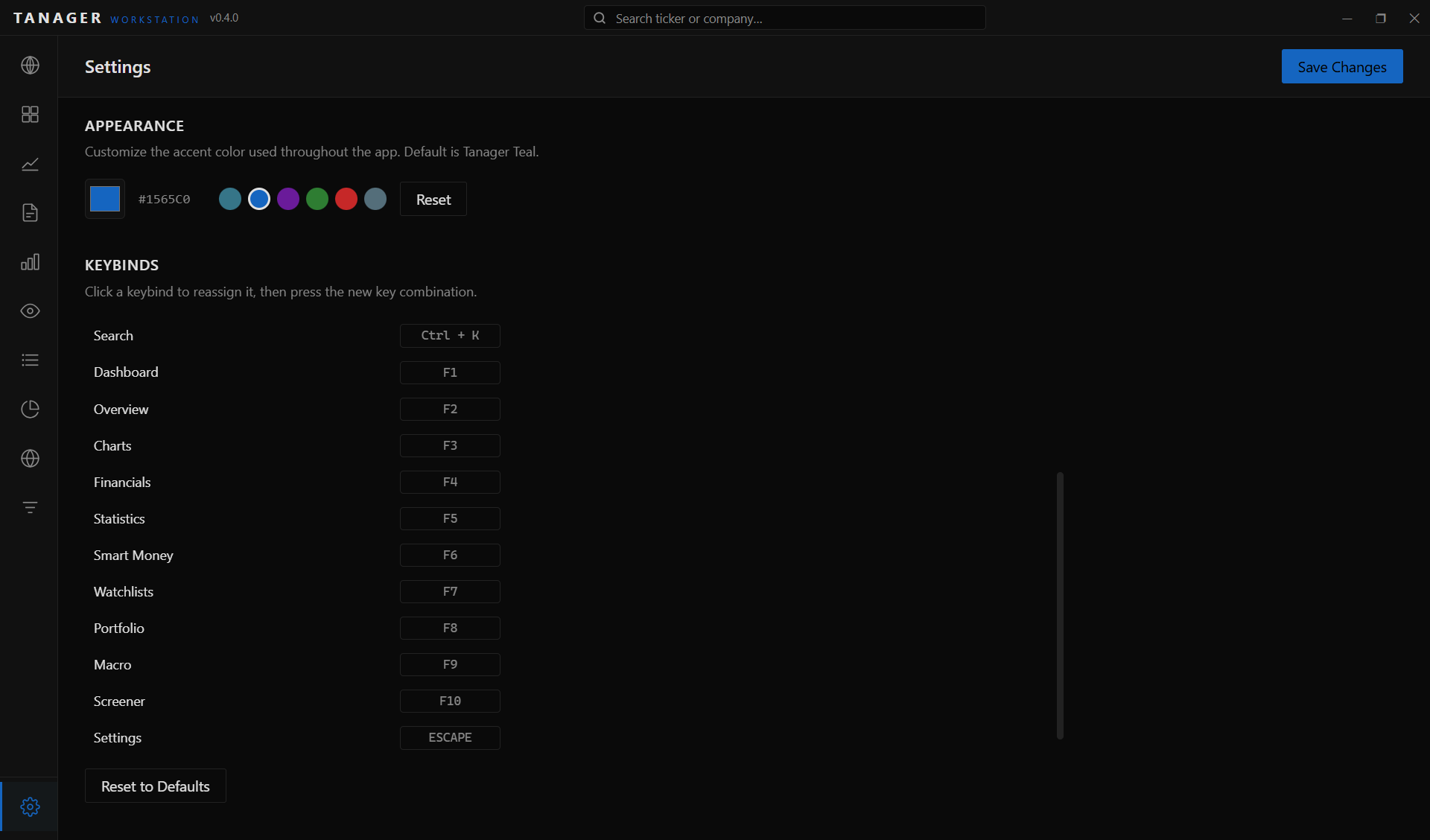Open Statistics via bar-chart sidebar icon

30,262
